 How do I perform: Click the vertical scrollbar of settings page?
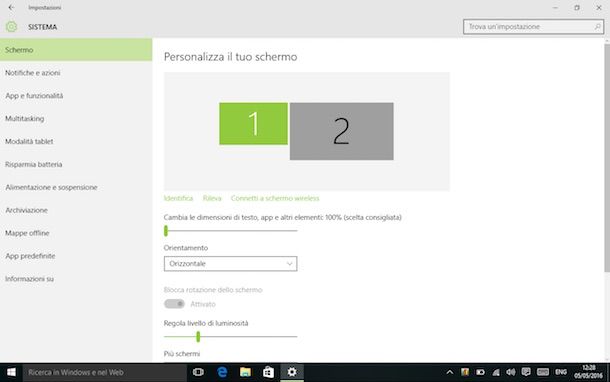point(607,158)
